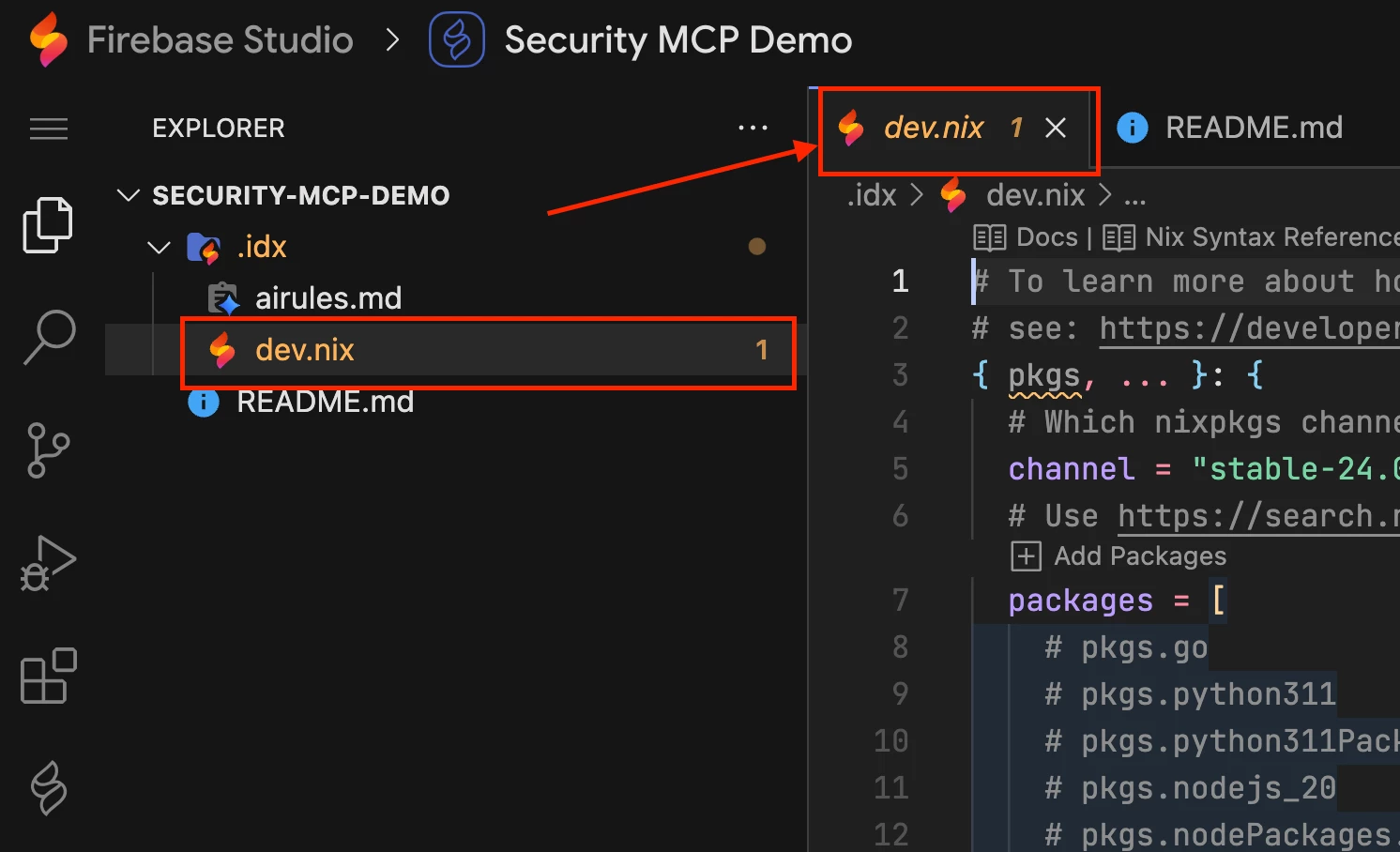The height and width of the screenshot is (852, 1400).
Task: Click the '# pkgs.nodejs_20' comment line
Action: coord(1190,788)
